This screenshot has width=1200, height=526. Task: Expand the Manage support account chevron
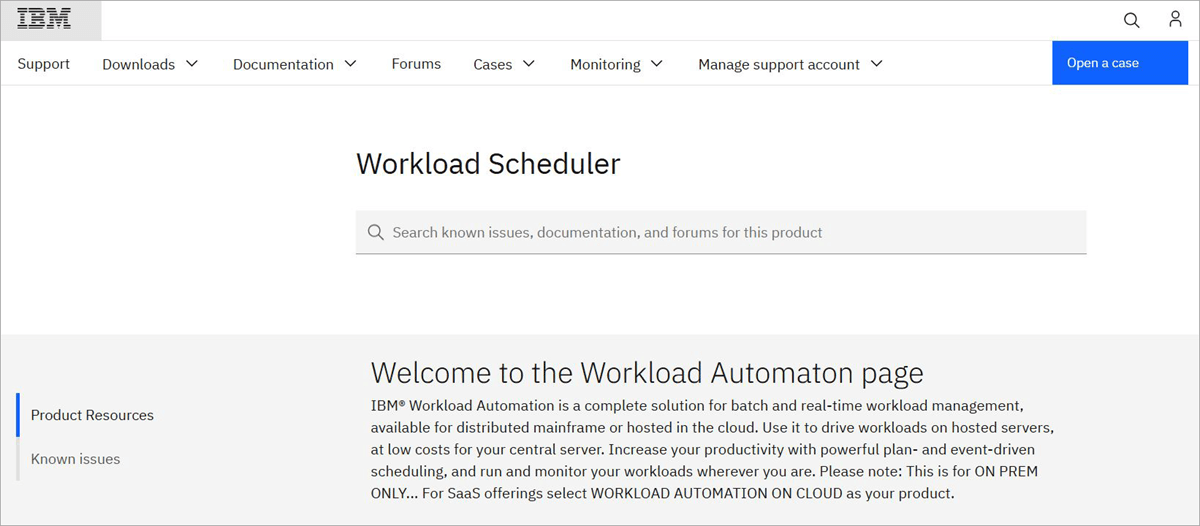(877, 64)
